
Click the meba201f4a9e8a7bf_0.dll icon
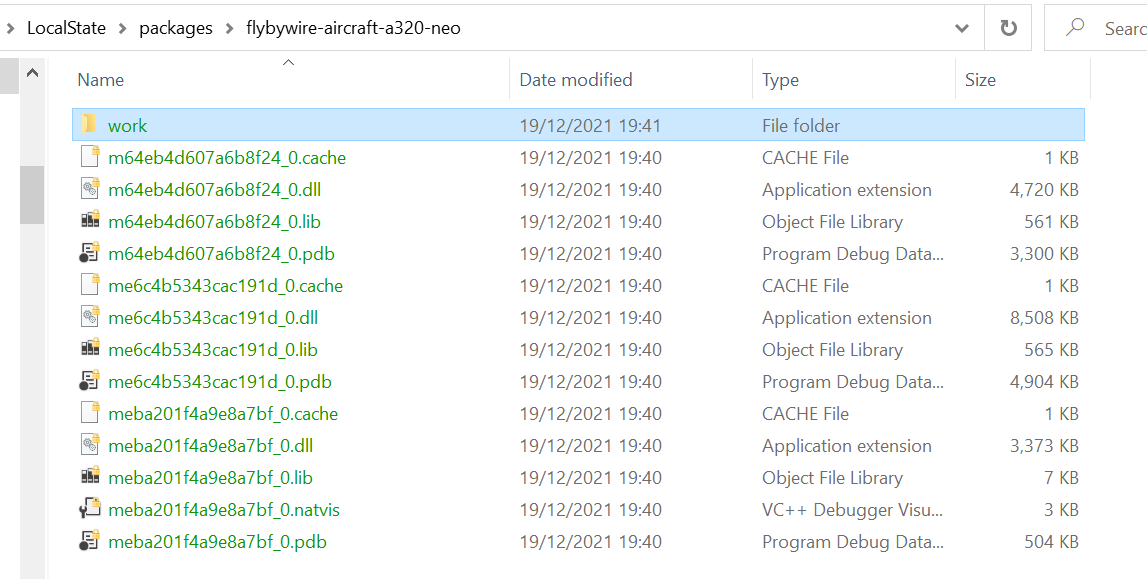pyautogui.click(x=88, y=445)
